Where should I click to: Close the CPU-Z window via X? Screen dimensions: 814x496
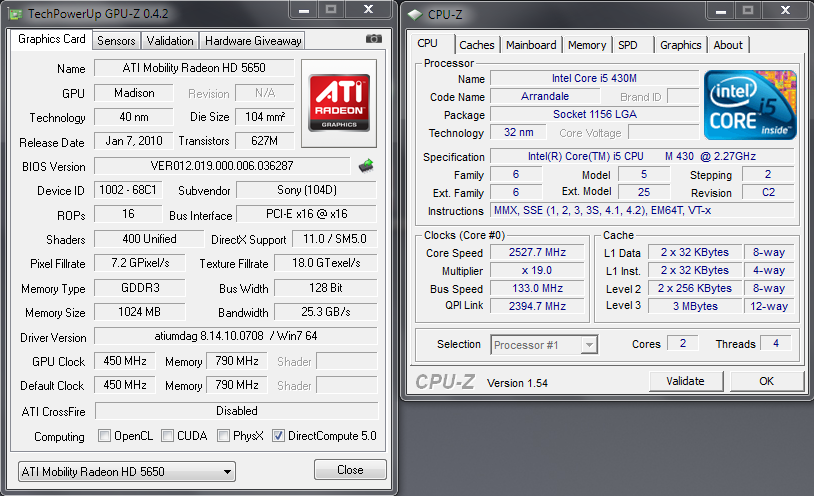pyautogui.click(x=785, y=11)
